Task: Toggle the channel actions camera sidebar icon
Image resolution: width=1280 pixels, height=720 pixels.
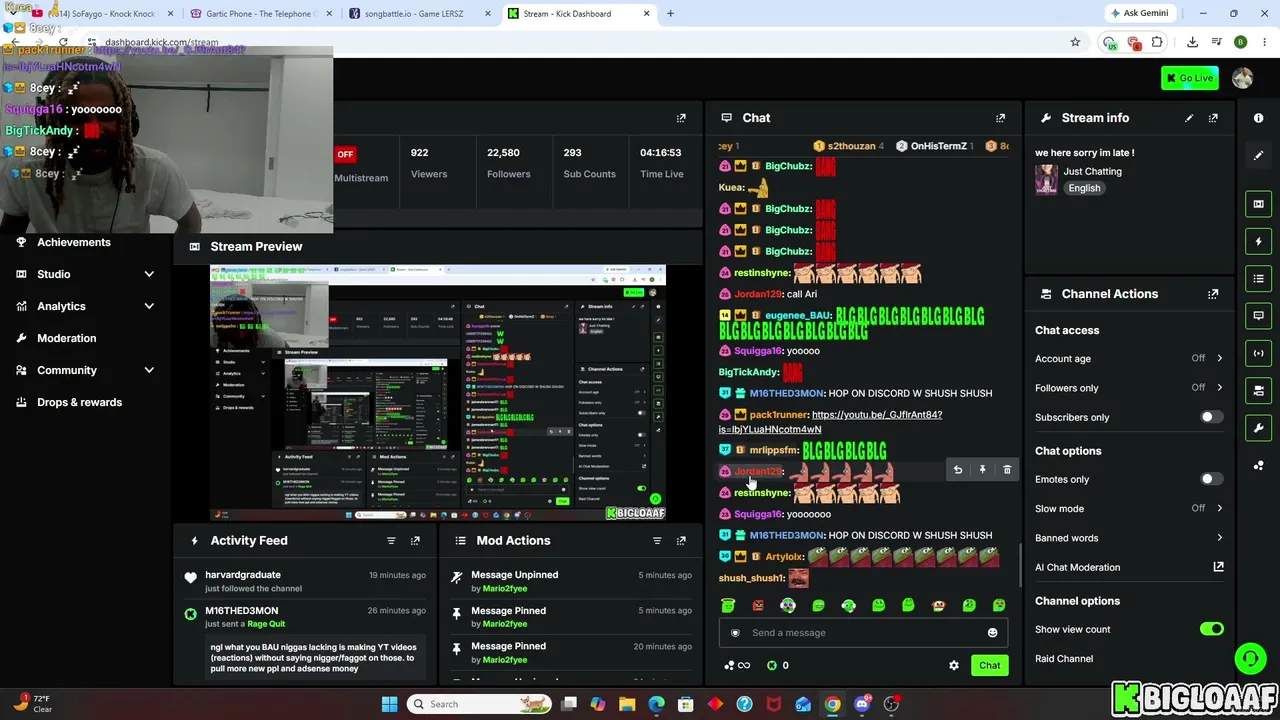Action: [x=1258, y=391]
